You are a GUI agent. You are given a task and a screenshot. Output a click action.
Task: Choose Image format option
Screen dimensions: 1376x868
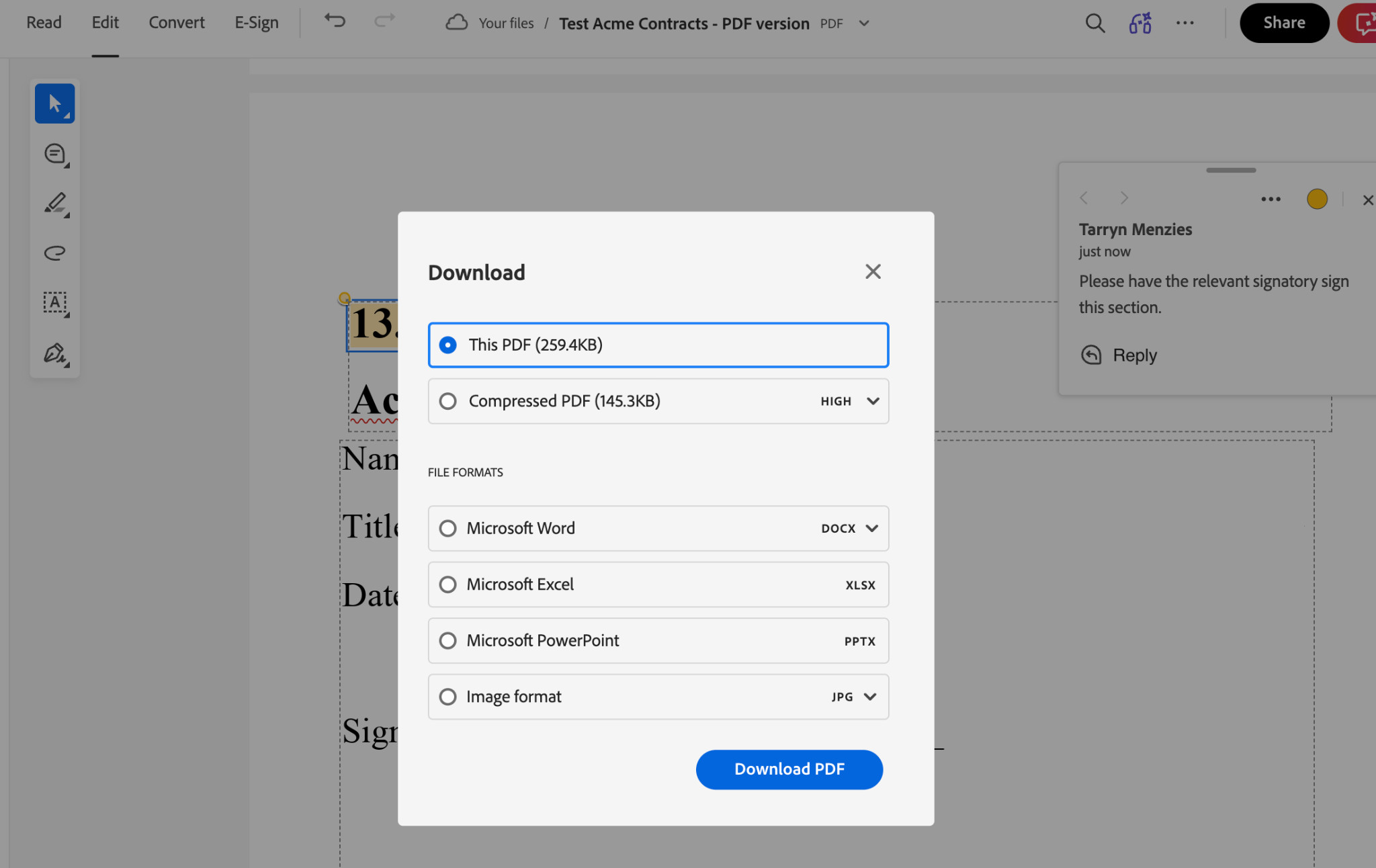[658, 697]
